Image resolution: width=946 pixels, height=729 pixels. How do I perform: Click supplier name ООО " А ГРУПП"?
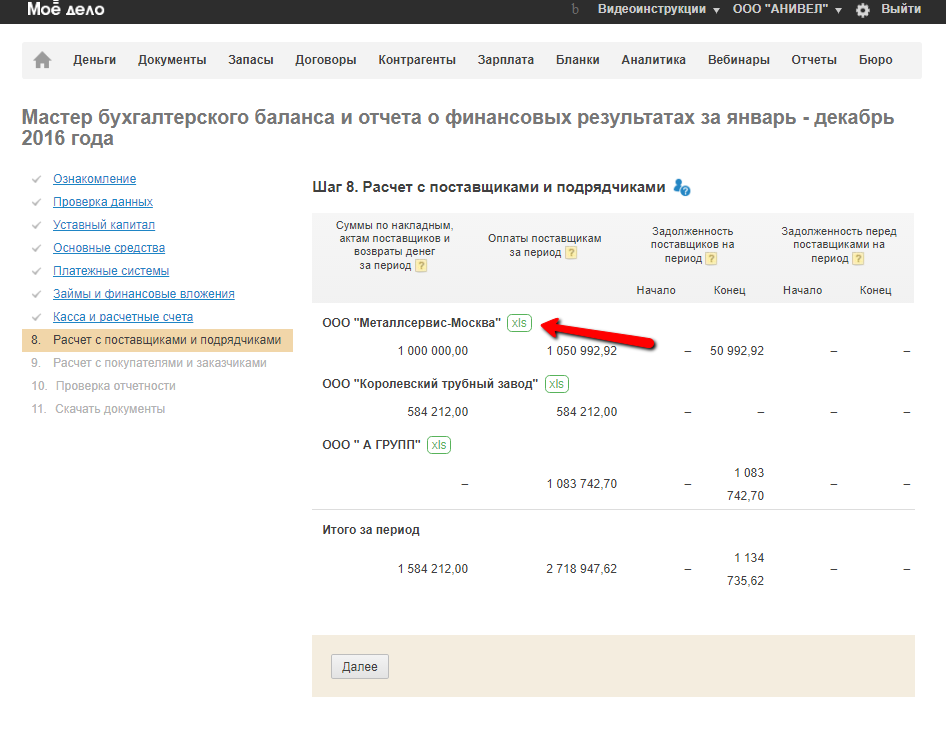click(371, 445)
